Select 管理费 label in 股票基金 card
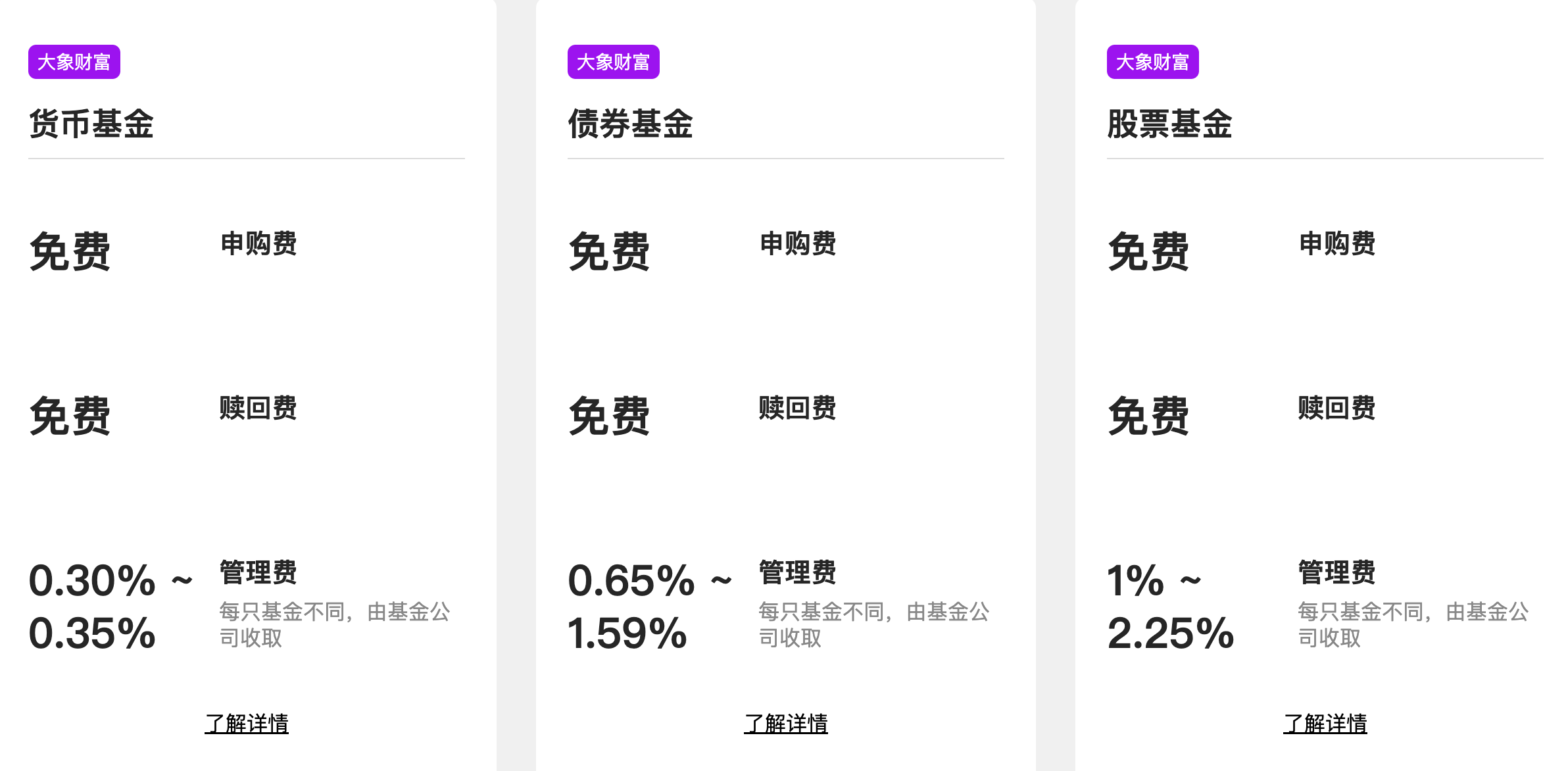 click(1337, 572)
